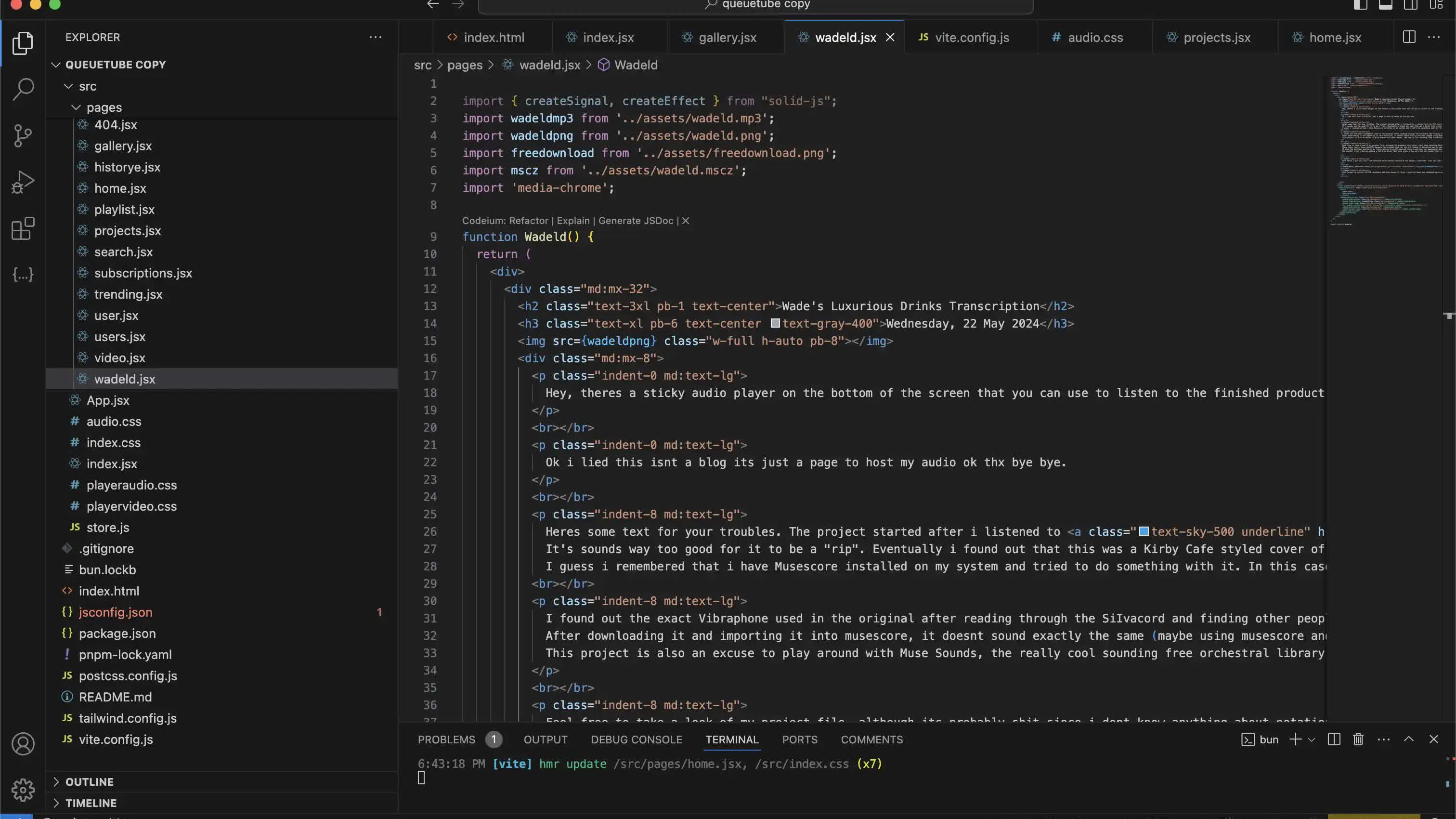Open Run and Debug view
This screenshot has height=819, width=1456.
tap(23, 182)
